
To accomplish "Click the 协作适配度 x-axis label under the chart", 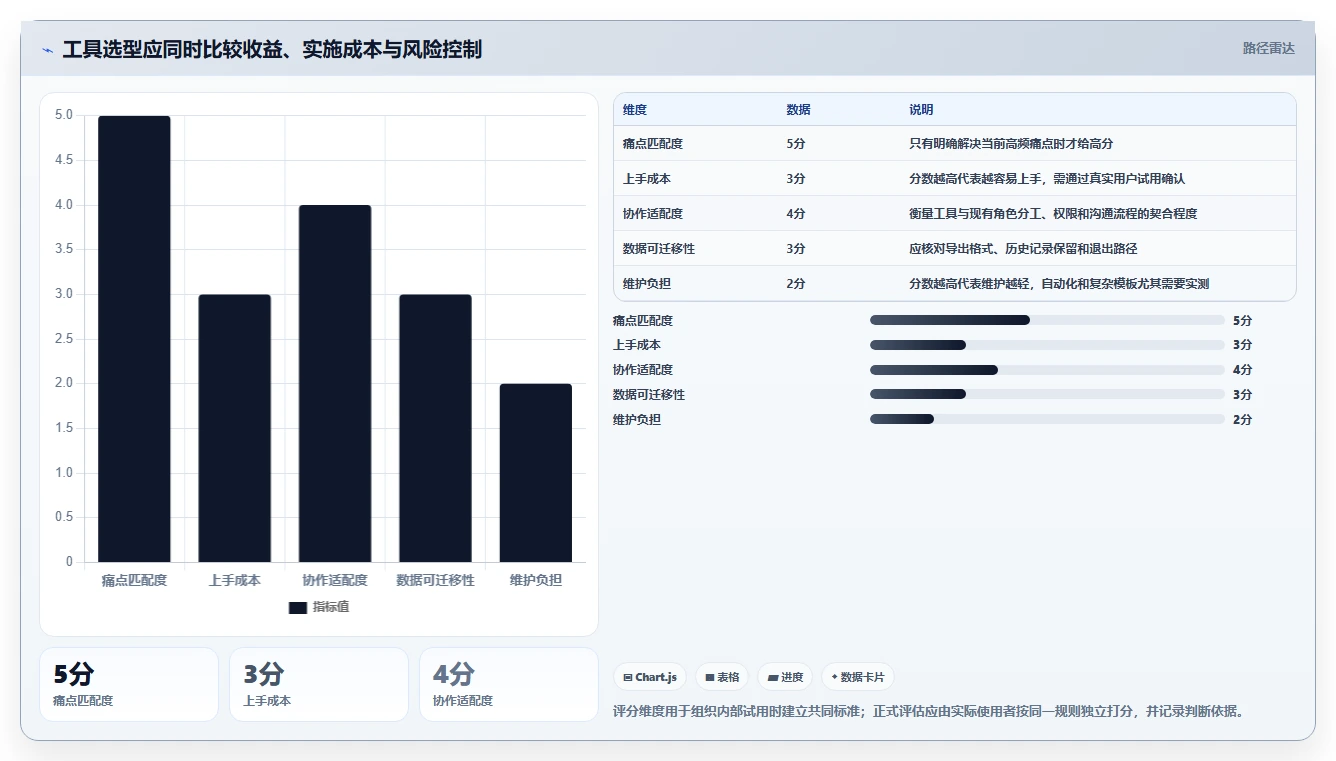I will 335,580.
